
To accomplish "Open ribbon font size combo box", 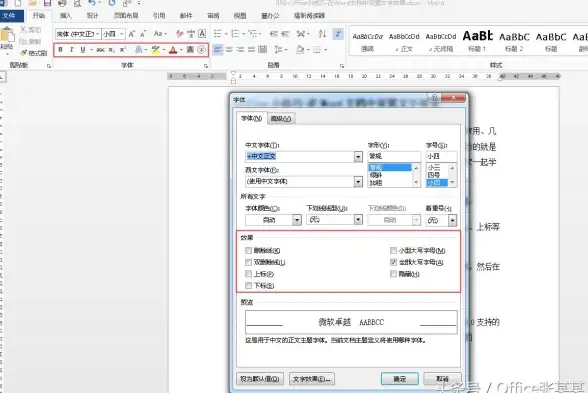I will (x=113, y=34).
